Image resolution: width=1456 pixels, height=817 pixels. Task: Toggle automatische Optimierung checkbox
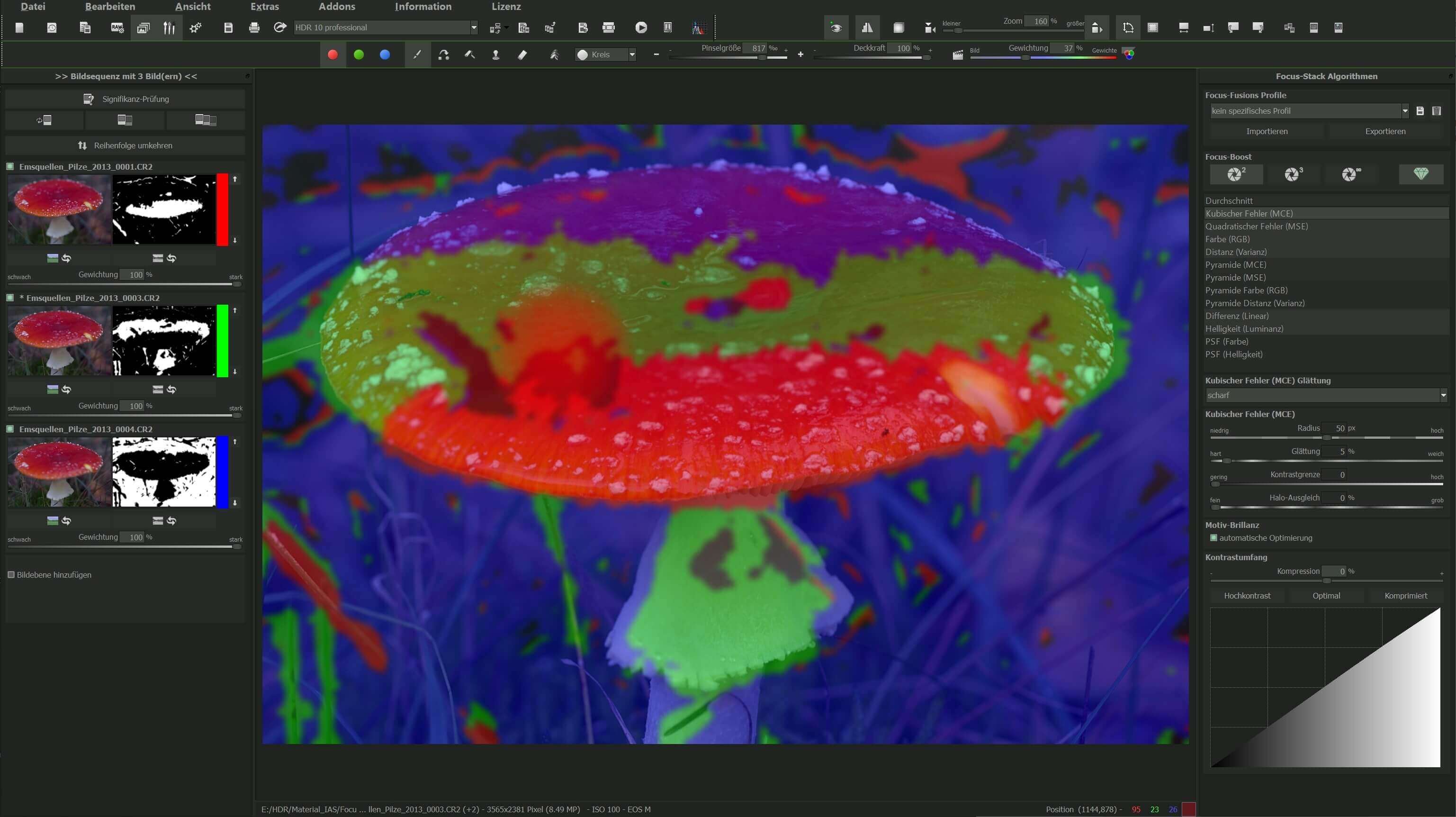click(1213, 538)
